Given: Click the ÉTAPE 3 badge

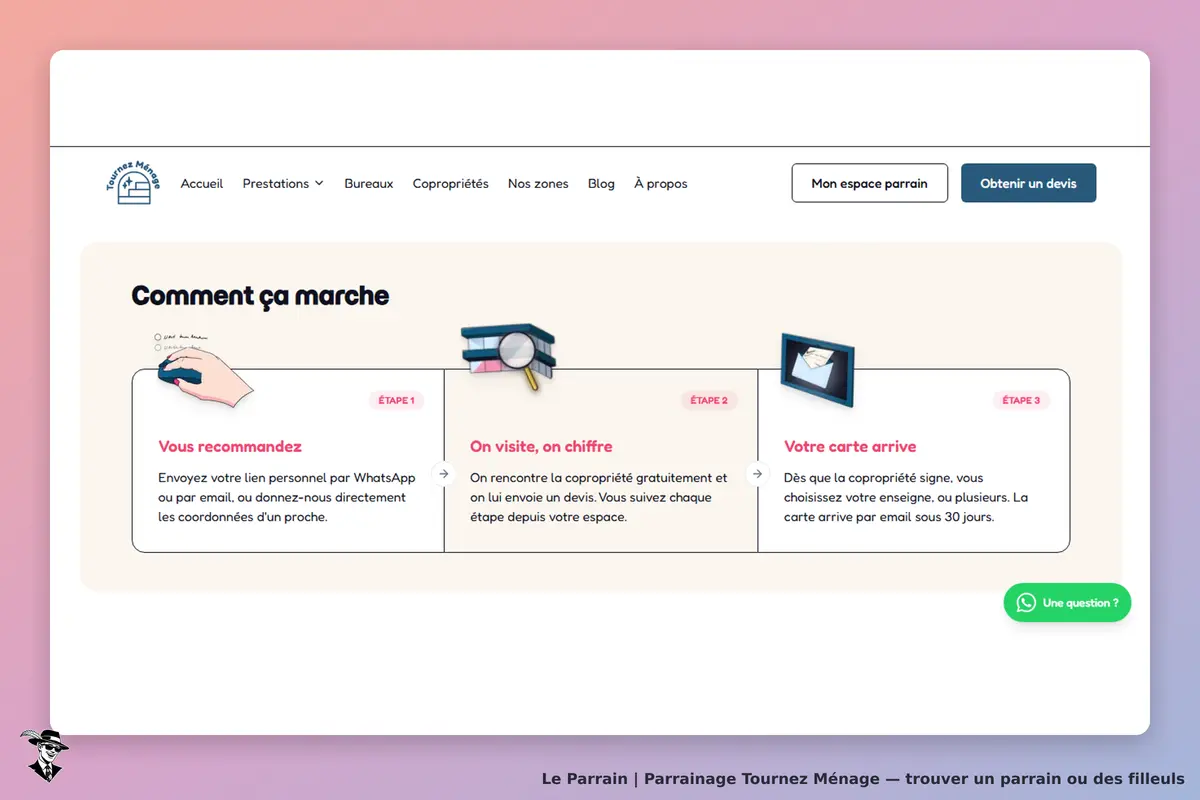Looking at the screenshot, I should (1021, 400).
